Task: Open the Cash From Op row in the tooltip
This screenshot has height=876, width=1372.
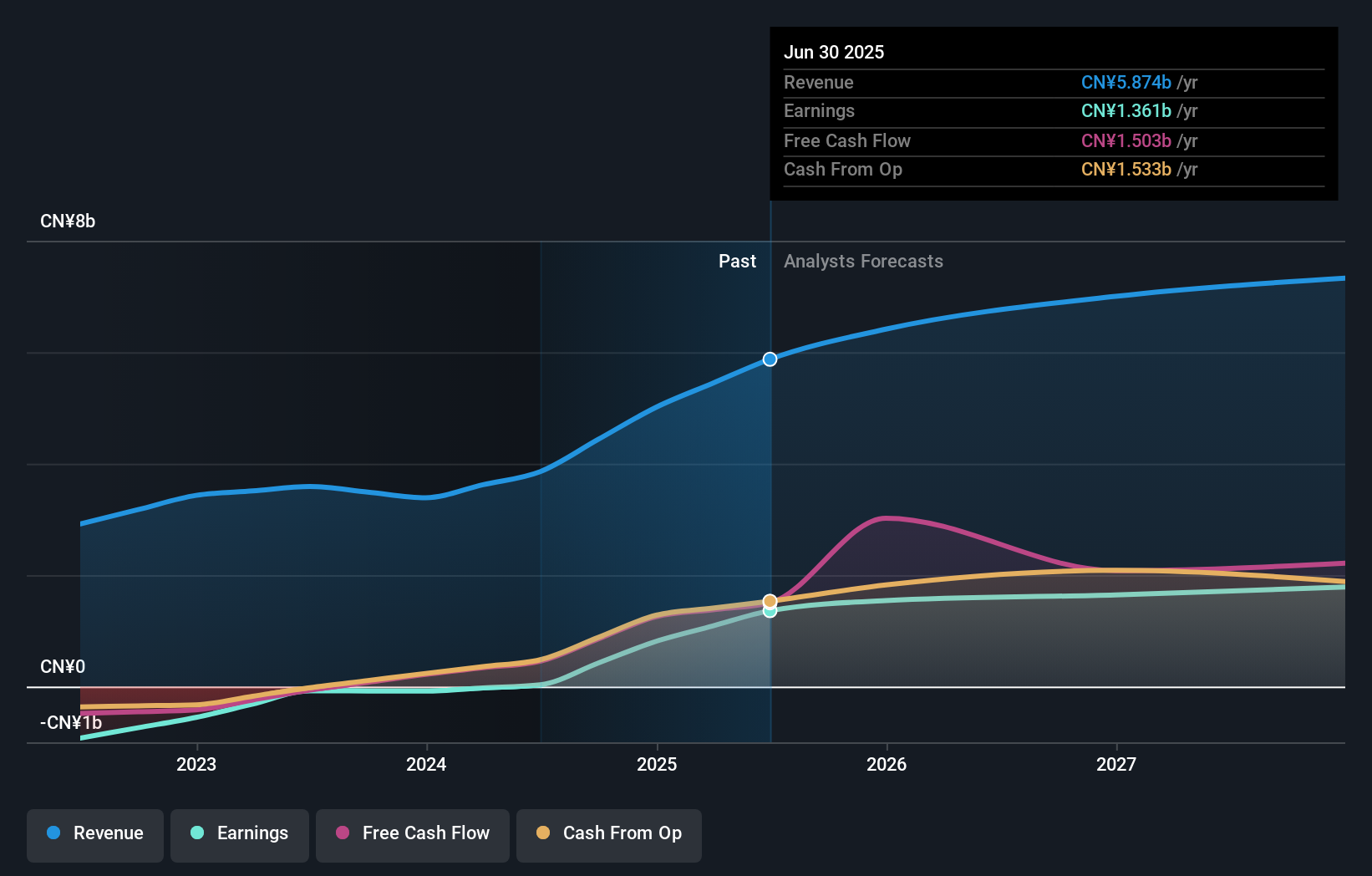Action: 1053,170
